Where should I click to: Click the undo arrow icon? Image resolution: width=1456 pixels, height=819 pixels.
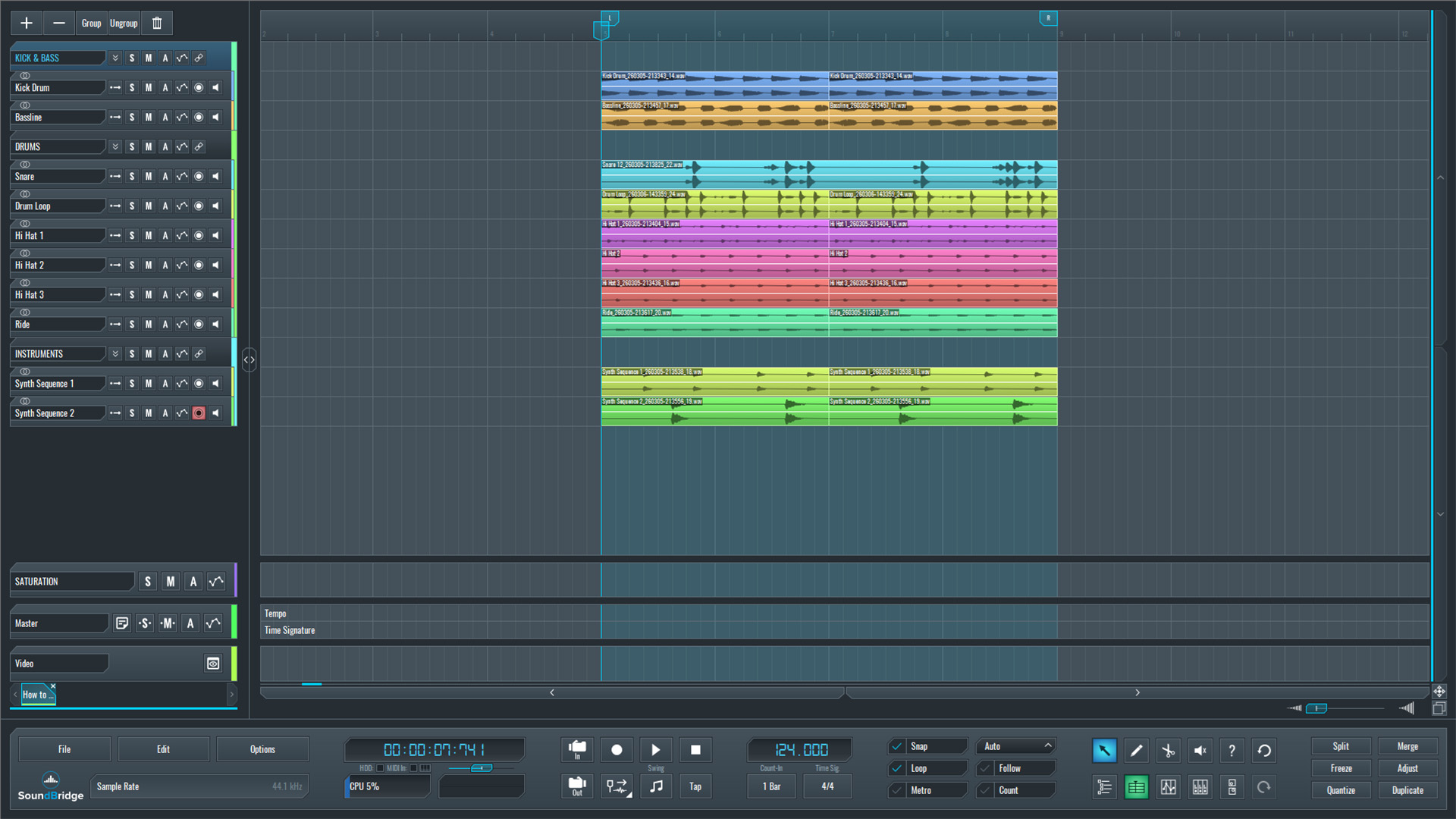(1264, 750)
